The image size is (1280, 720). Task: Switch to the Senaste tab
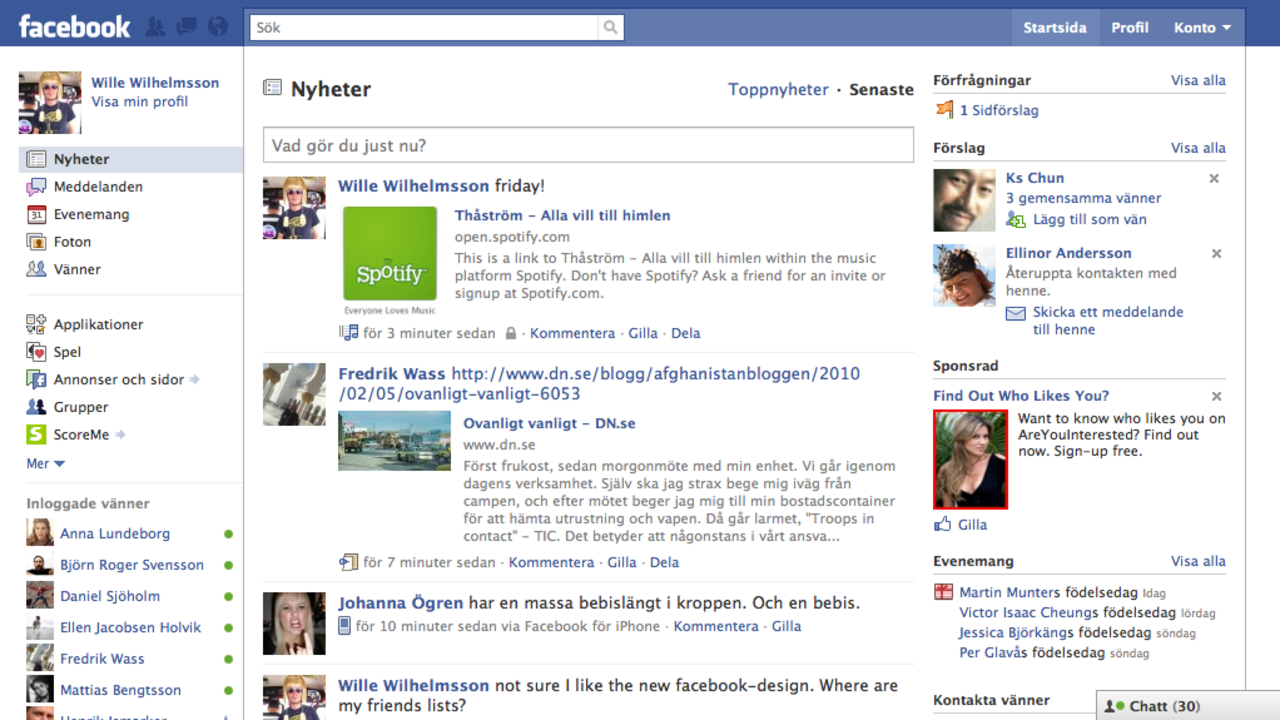(x=881, y=89)
